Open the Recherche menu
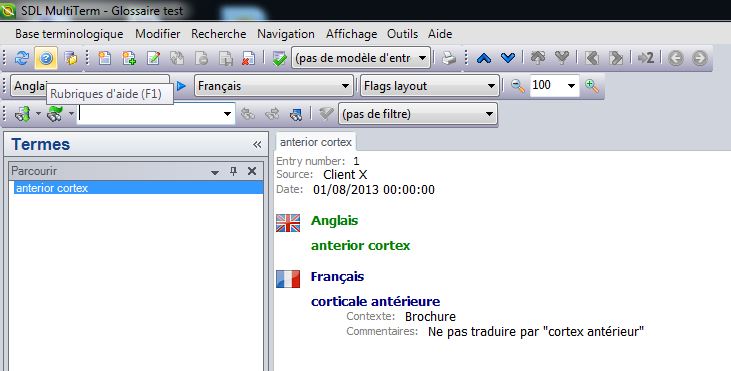 click(x=219, y=34)
